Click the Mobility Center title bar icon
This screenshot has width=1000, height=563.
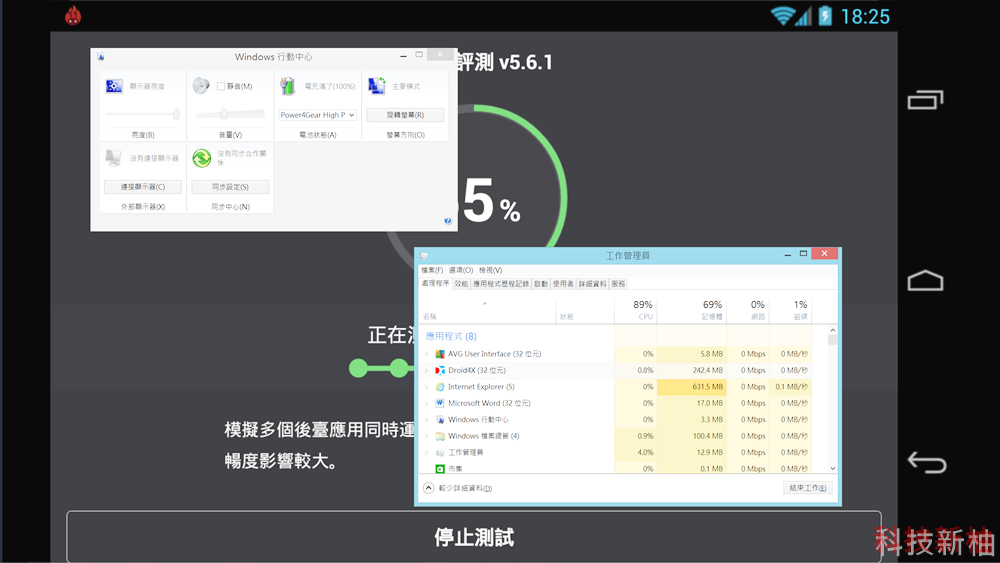(101, 57)
